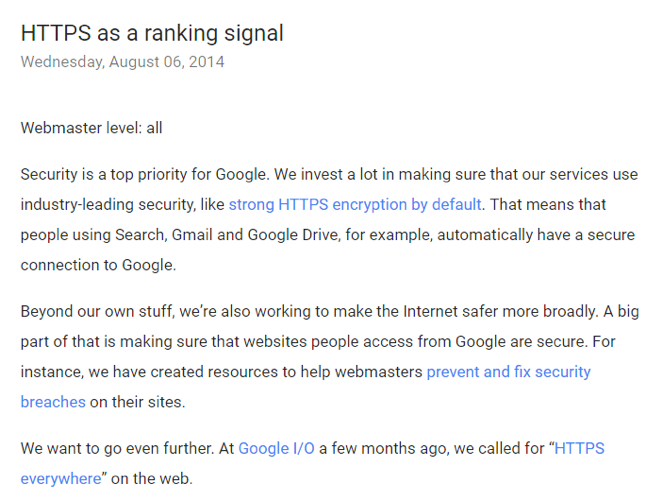Click the phrase "Beyond our own stuff"
This screenshot has height=502, width=663.
(x=97, y=312)
